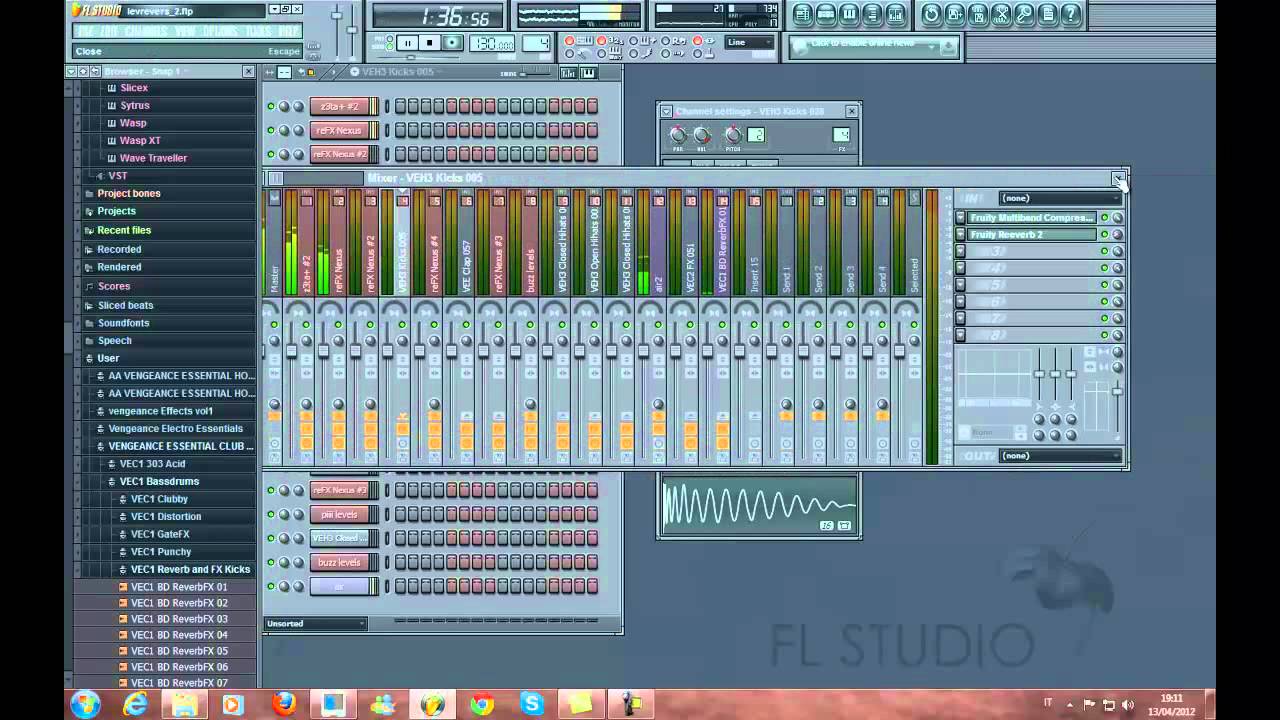Screen dimensions: 1280x720
Task: Click the wrench icon in the shortcut toolbar
Action: coord(1024,14)
